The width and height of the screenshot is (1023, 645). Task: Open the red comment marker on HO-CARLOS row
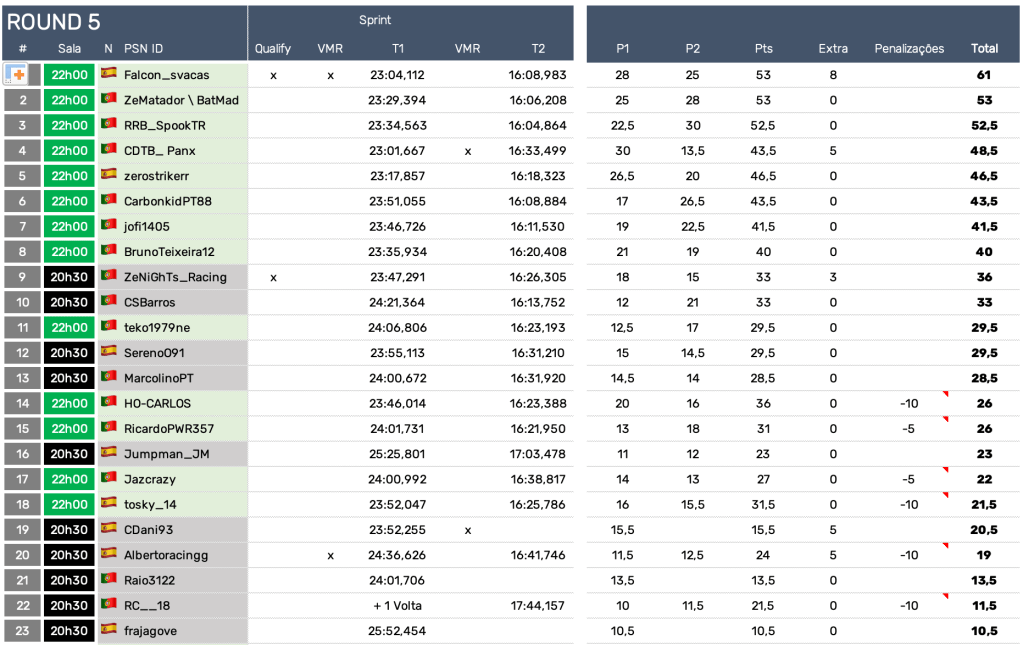pos(943,394)
